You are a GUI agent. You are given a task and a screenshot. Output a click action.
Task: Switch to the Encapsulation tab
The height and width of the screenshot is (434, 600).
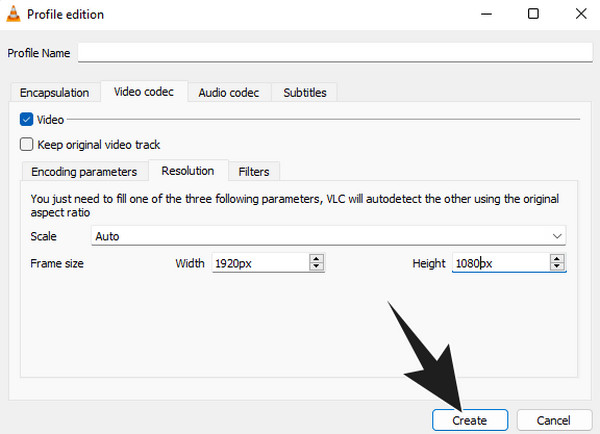tap(54, 93)
